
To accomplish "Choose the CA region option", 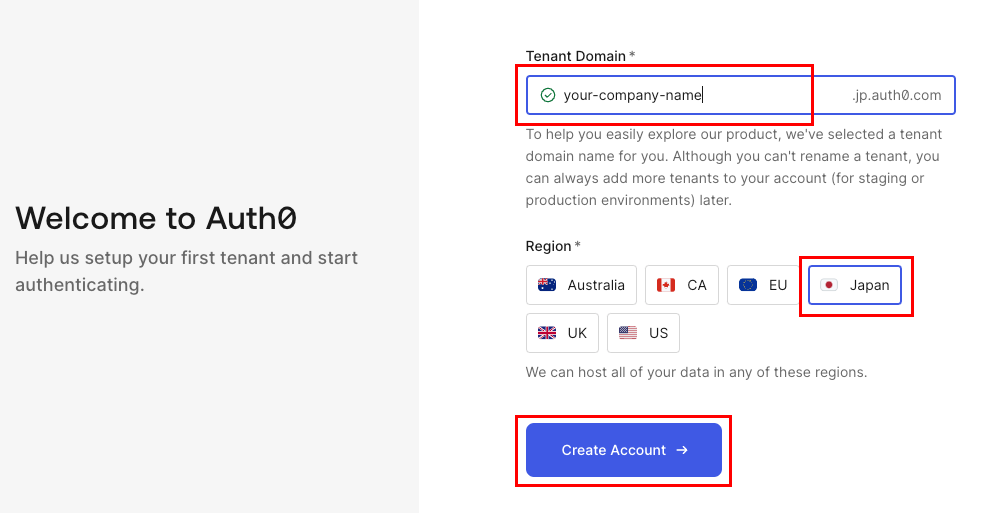I will (x=682, y=285).
